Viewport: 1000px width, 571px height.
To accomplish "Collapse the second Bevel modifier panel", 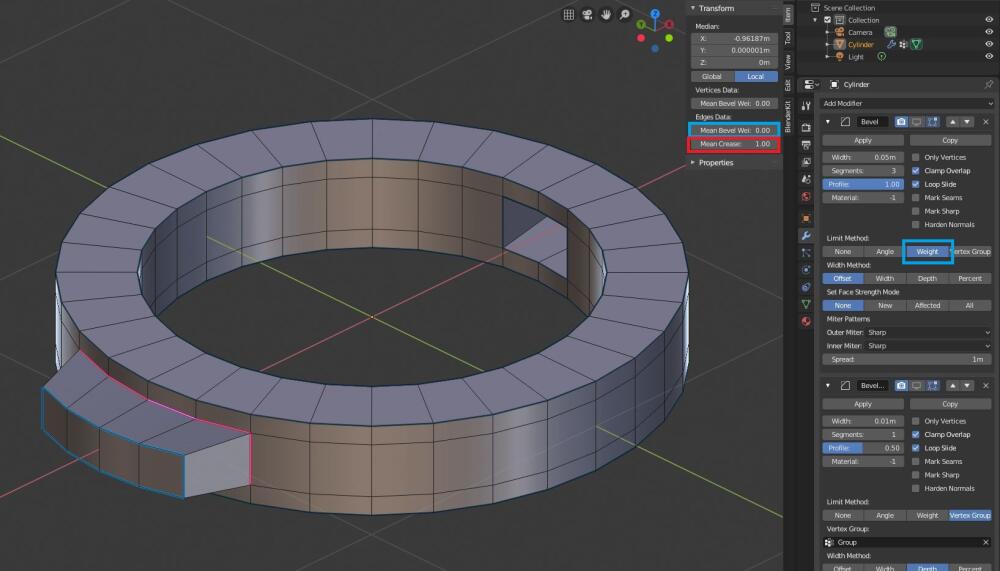I will pos(828,385).
